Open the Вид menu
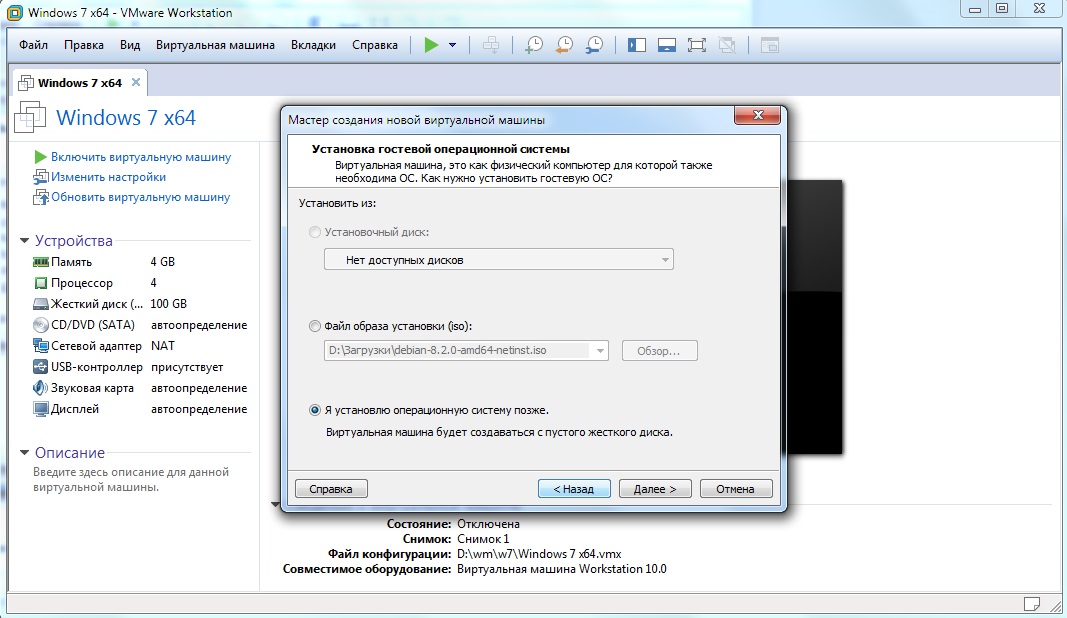The image size is (1067, 618). pyautogui.click(x=130, y=45)
